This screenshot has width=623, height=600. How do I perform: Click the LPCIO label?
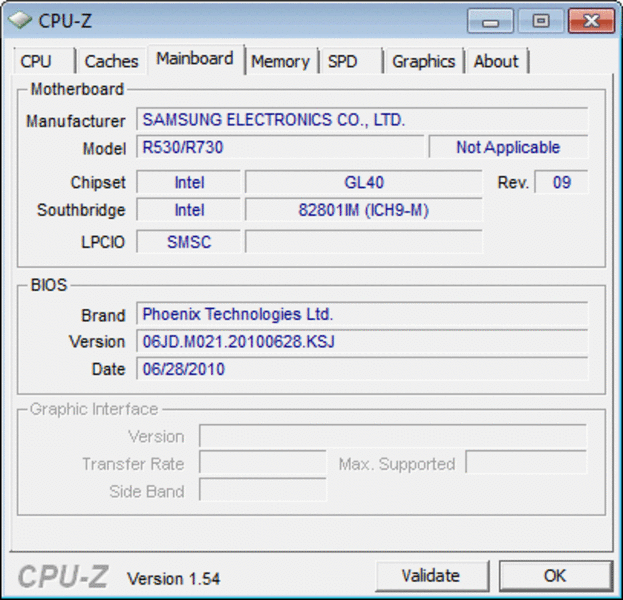(x=103, y=242)
